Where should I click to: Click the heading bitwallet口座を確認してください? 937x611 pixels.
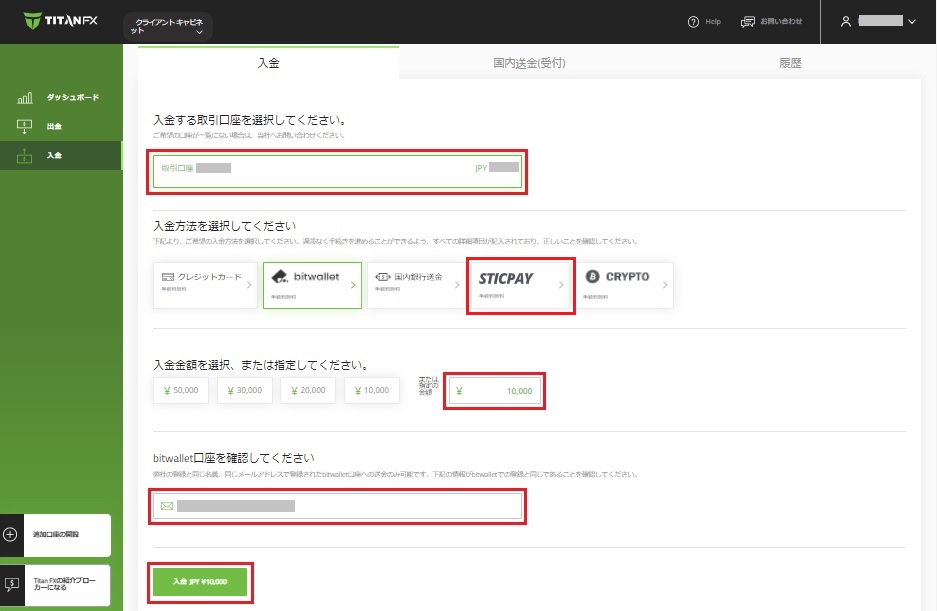[234, 458]
